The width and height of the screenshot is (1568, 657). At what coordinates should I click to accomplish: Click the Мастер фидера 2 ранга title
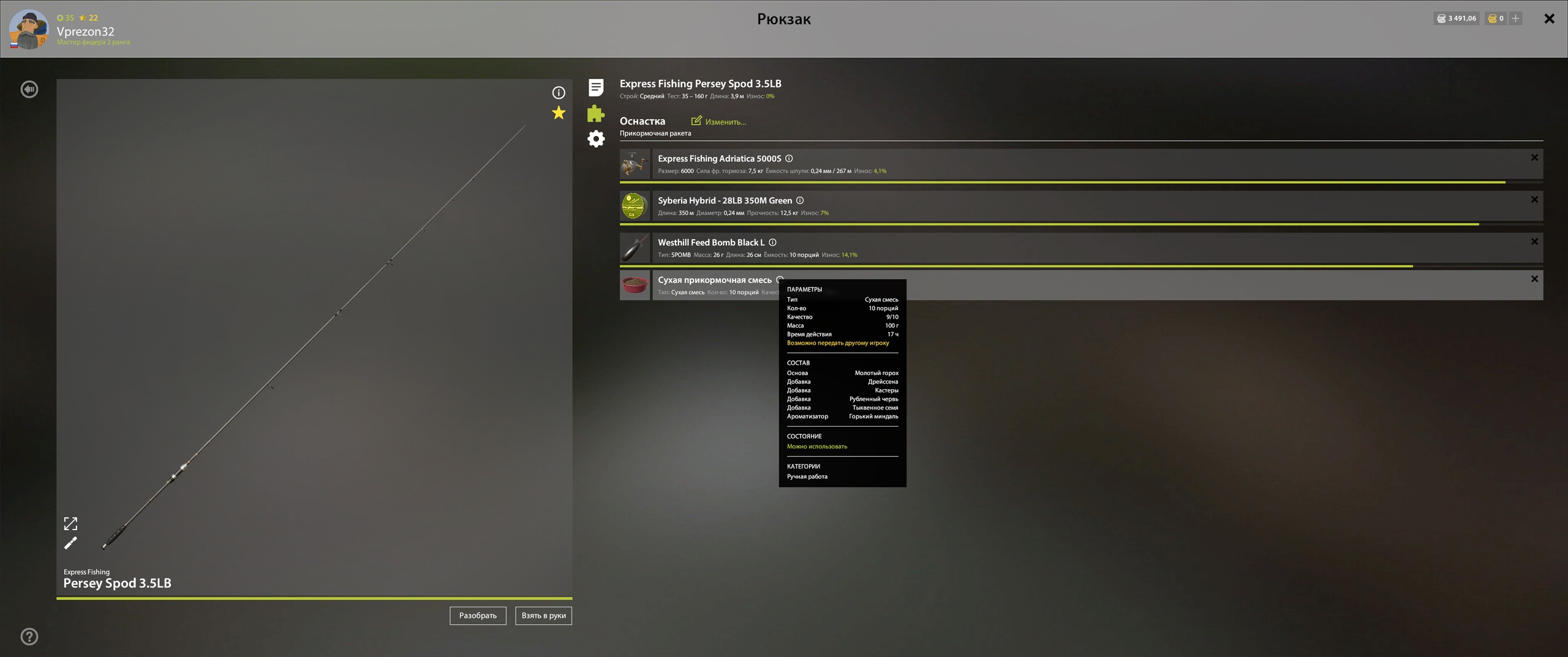(93, 42)
